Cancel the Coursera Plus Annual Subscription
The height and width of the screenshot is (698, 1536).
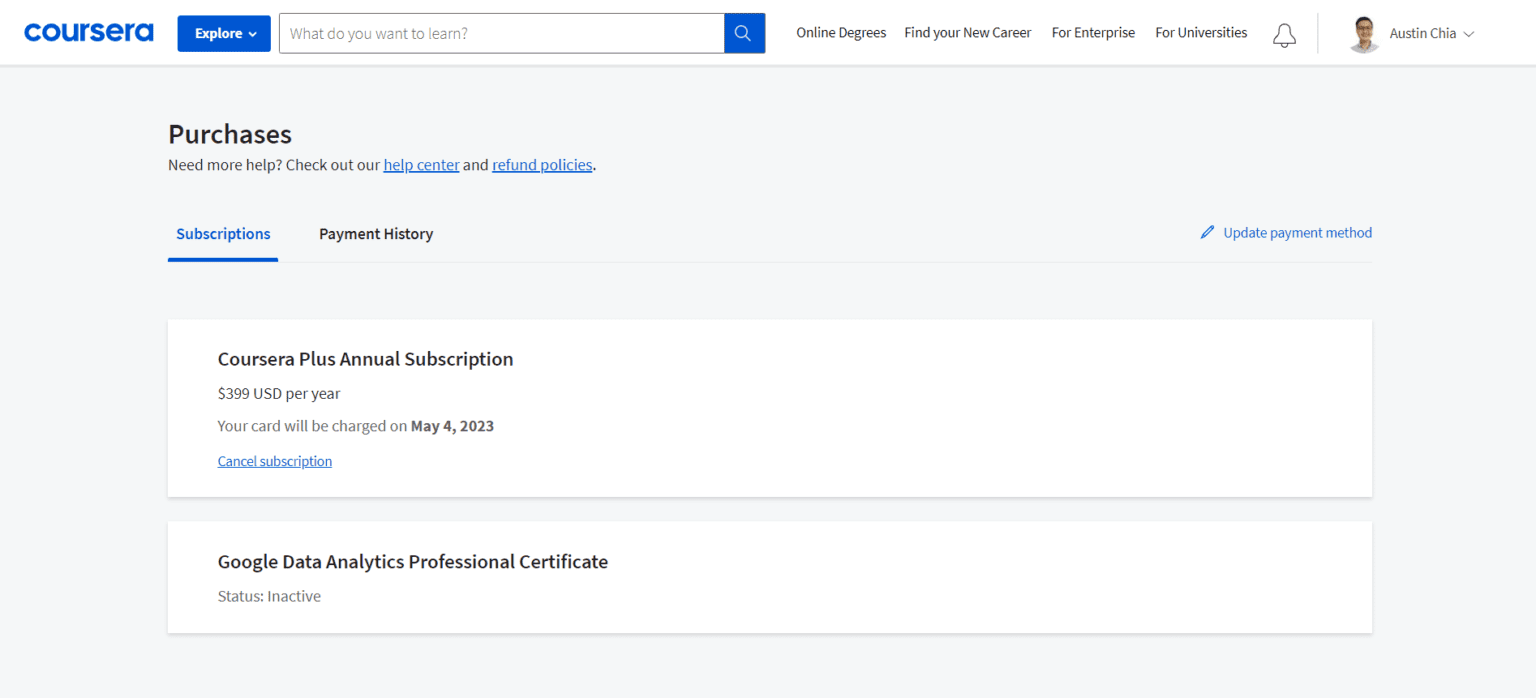(x=274, y=461)
